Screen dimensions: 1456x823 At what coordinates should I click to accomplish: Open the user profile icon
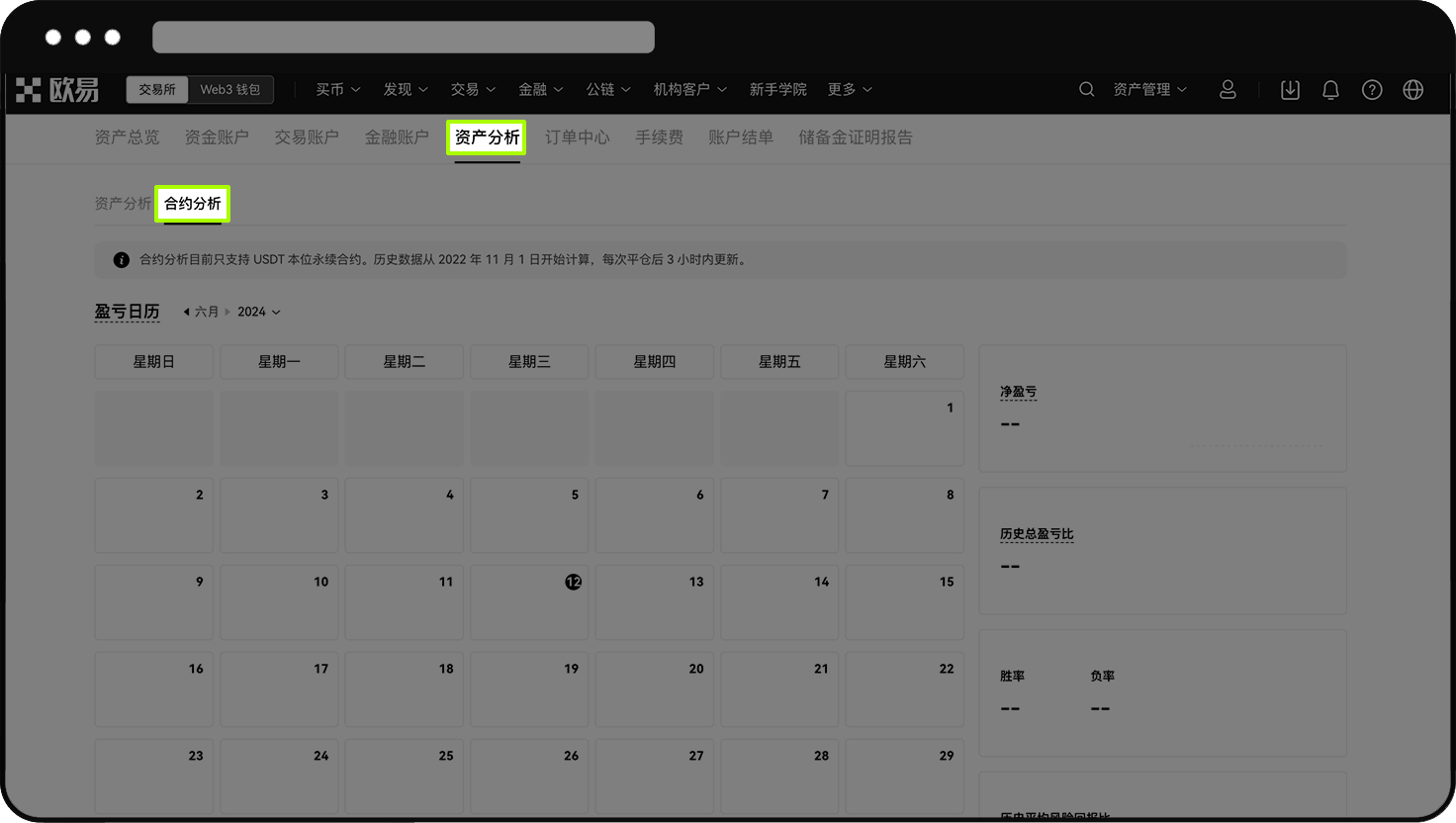coord(1228,89)
